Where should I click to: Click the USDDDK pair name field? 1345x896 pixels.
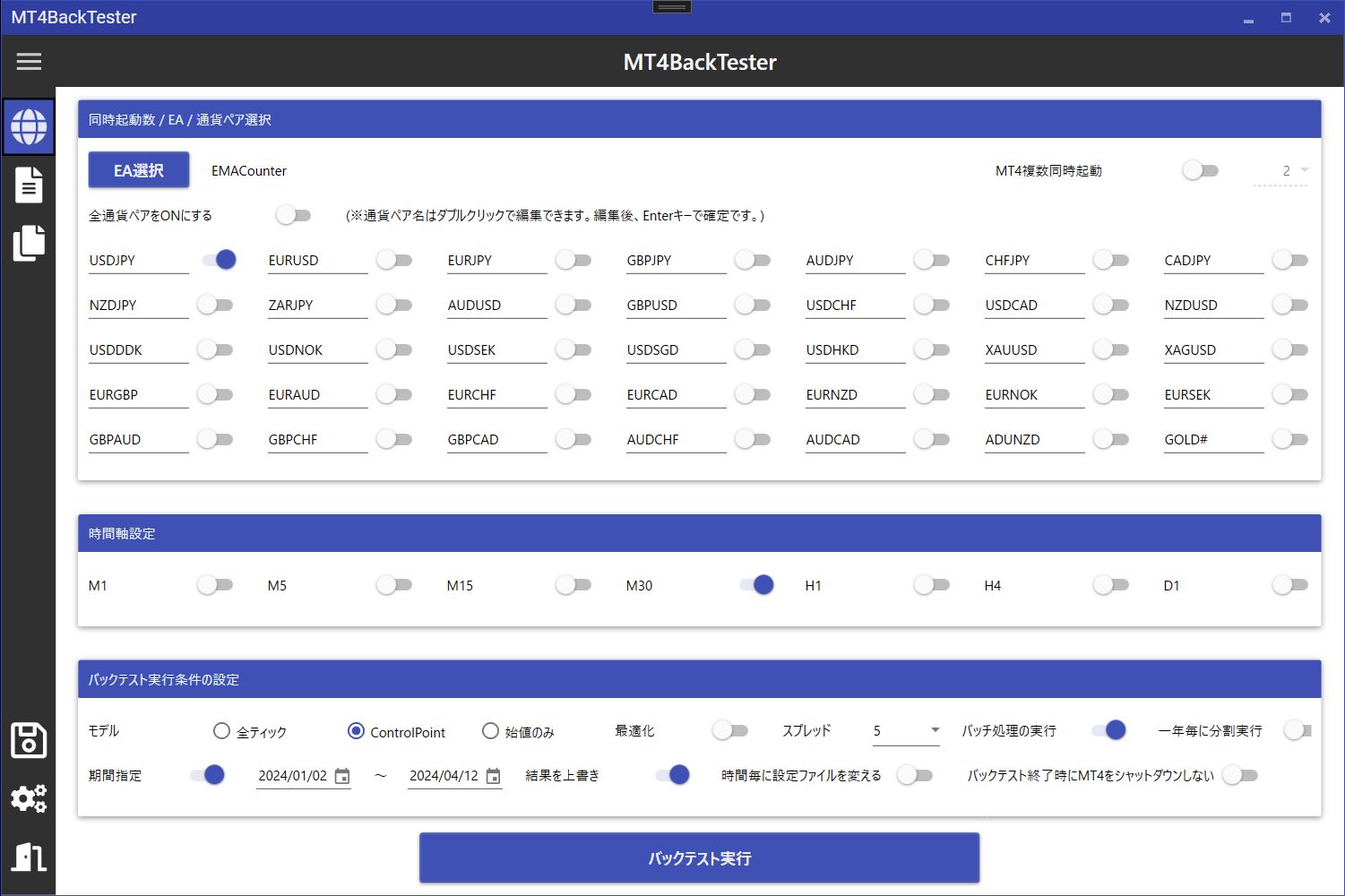(139, 350)
